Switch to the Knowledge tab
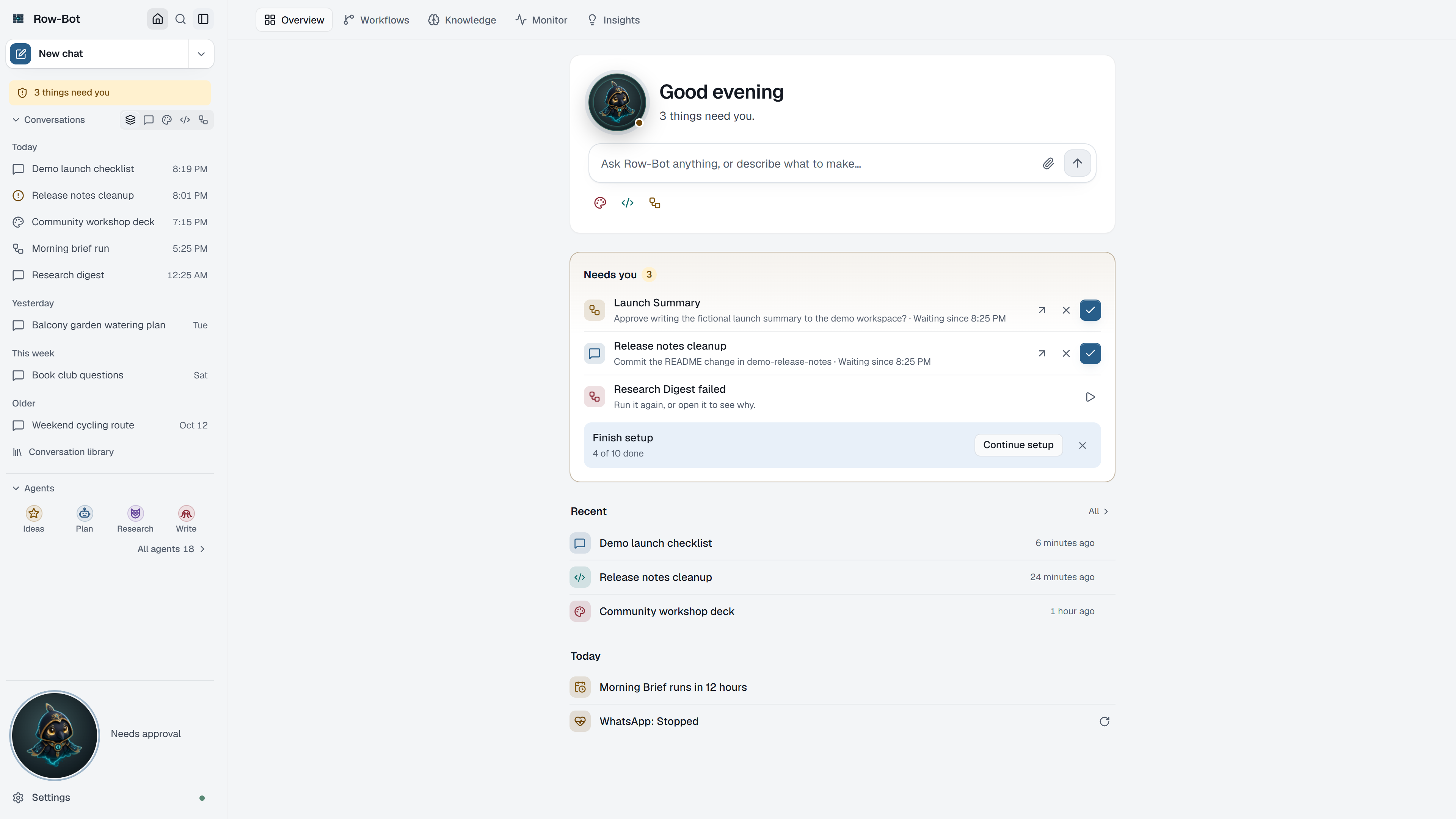This screenshot has height=819, width=1456. coord(462,20)
